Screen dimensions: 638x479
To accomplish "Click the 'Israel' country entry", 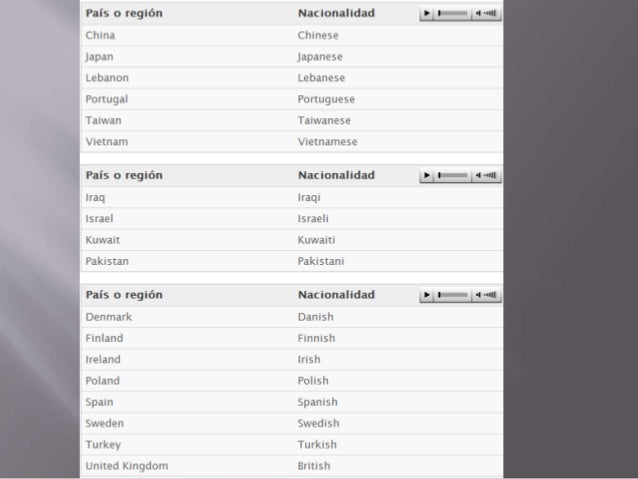I will (x=100, y=218).
